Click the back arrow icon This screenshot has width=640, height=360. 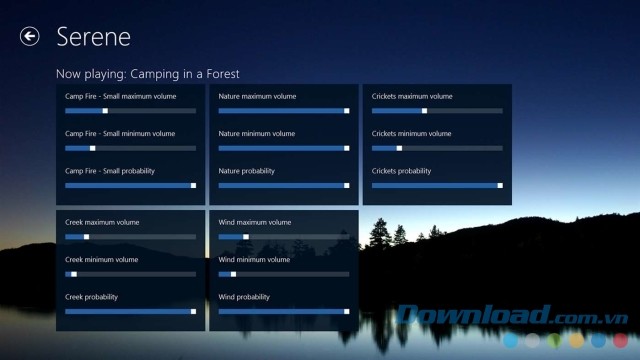point(30,36)
